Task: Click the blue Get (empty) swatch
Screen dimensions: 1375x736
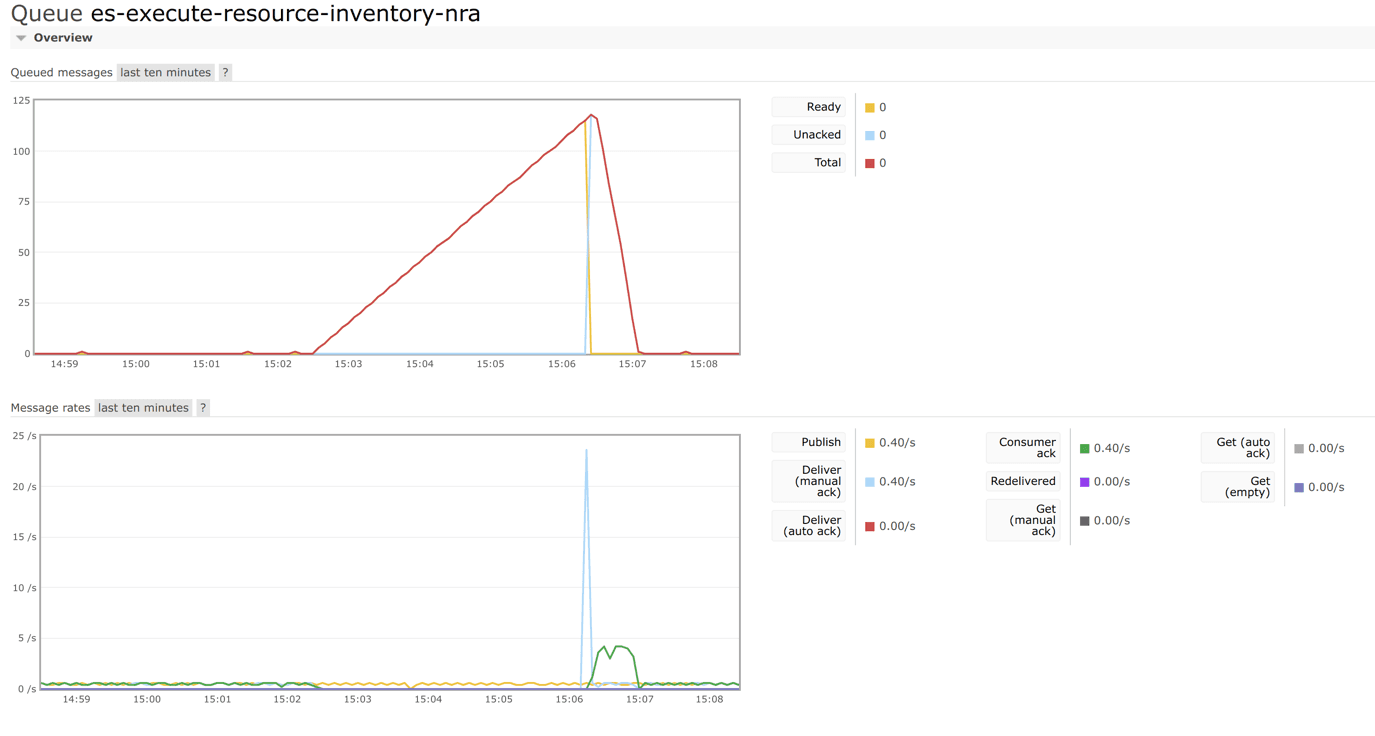Action: pos(1299,488)
